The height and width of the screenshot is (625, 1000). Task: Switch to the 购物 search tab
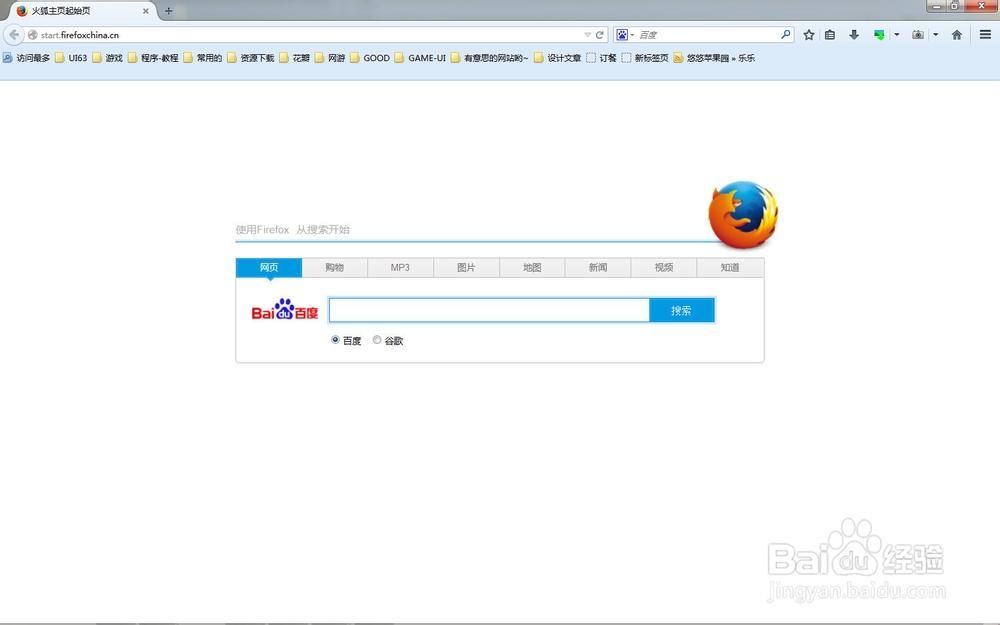click(335, 267)
